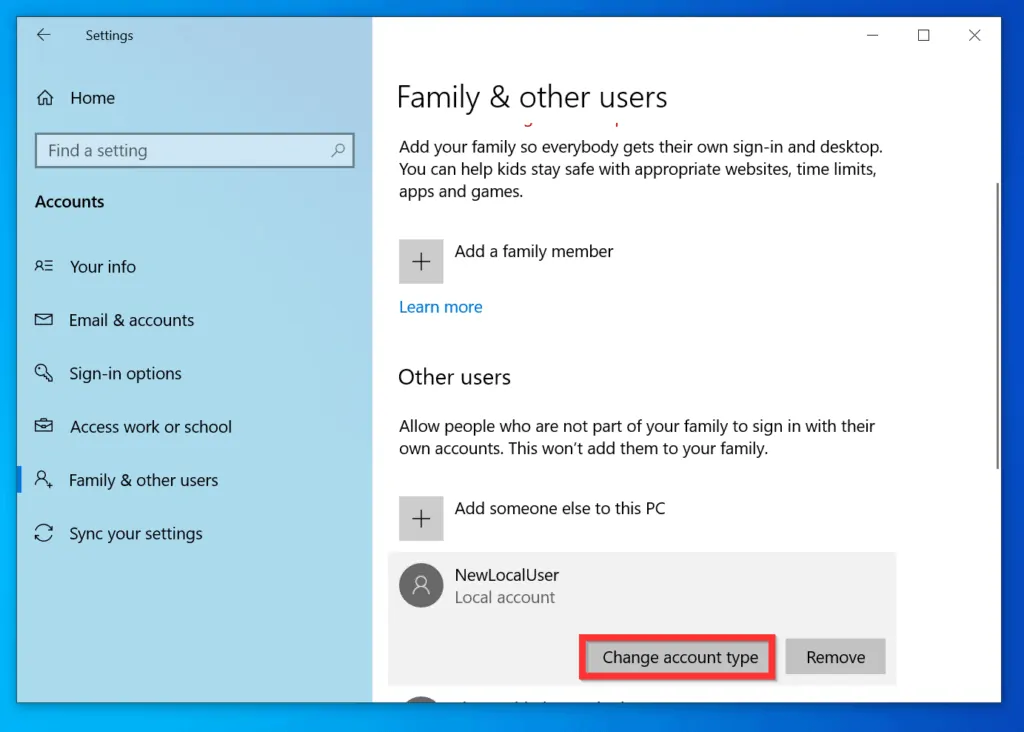Click the vertical scrollbar thumb
The height and width of the screenshot is (732, 1024).
click(997, 325)
